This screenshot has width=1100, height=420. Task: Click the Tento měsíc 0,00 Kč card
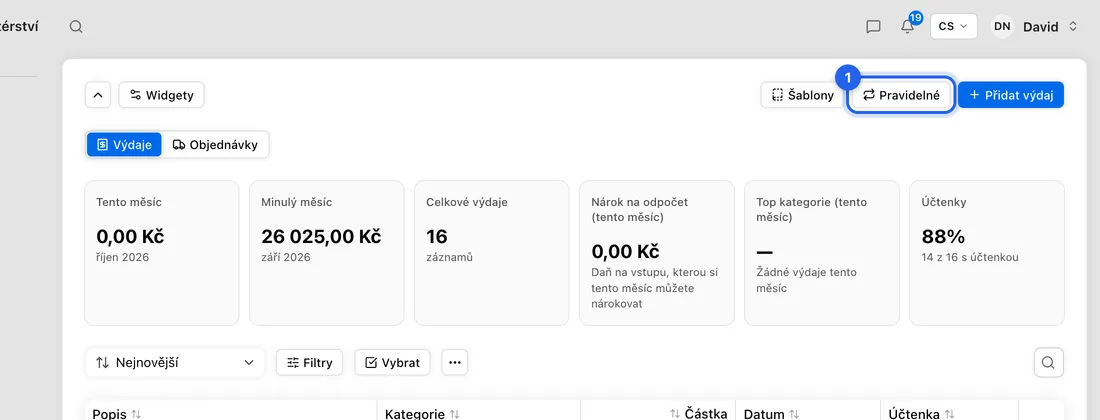tap(161, 253)
